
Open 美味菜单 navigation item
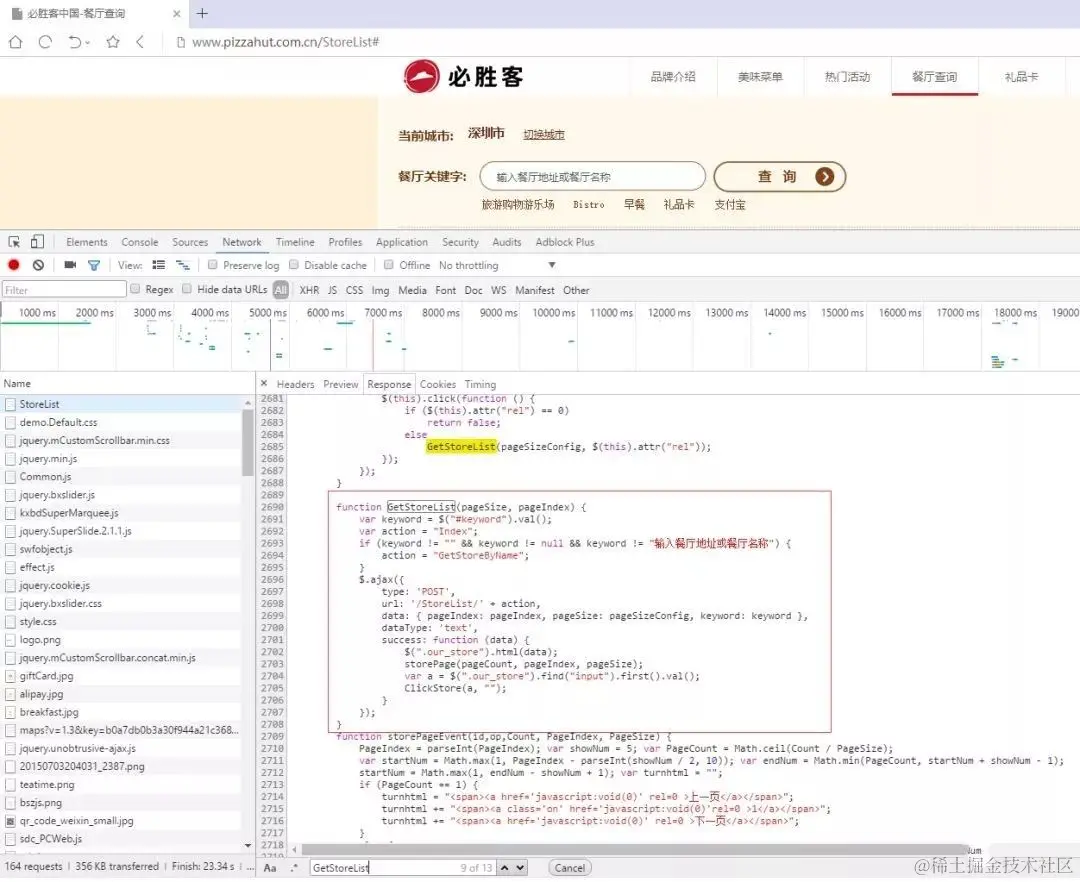click(x=760, y=76)
